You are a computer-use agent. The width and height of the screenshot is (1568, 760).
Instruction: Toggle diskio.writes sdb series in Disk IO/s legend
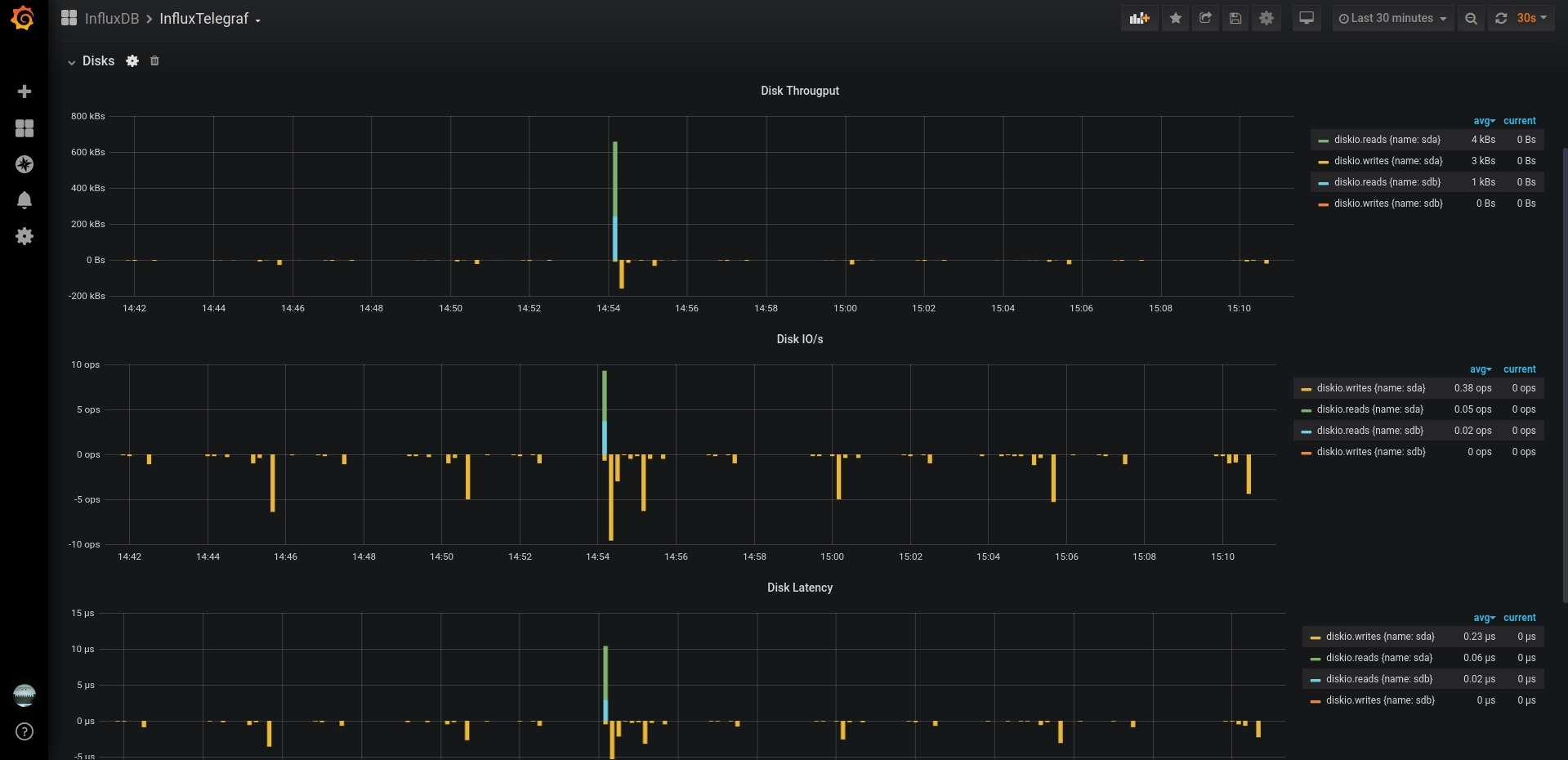1370,452
